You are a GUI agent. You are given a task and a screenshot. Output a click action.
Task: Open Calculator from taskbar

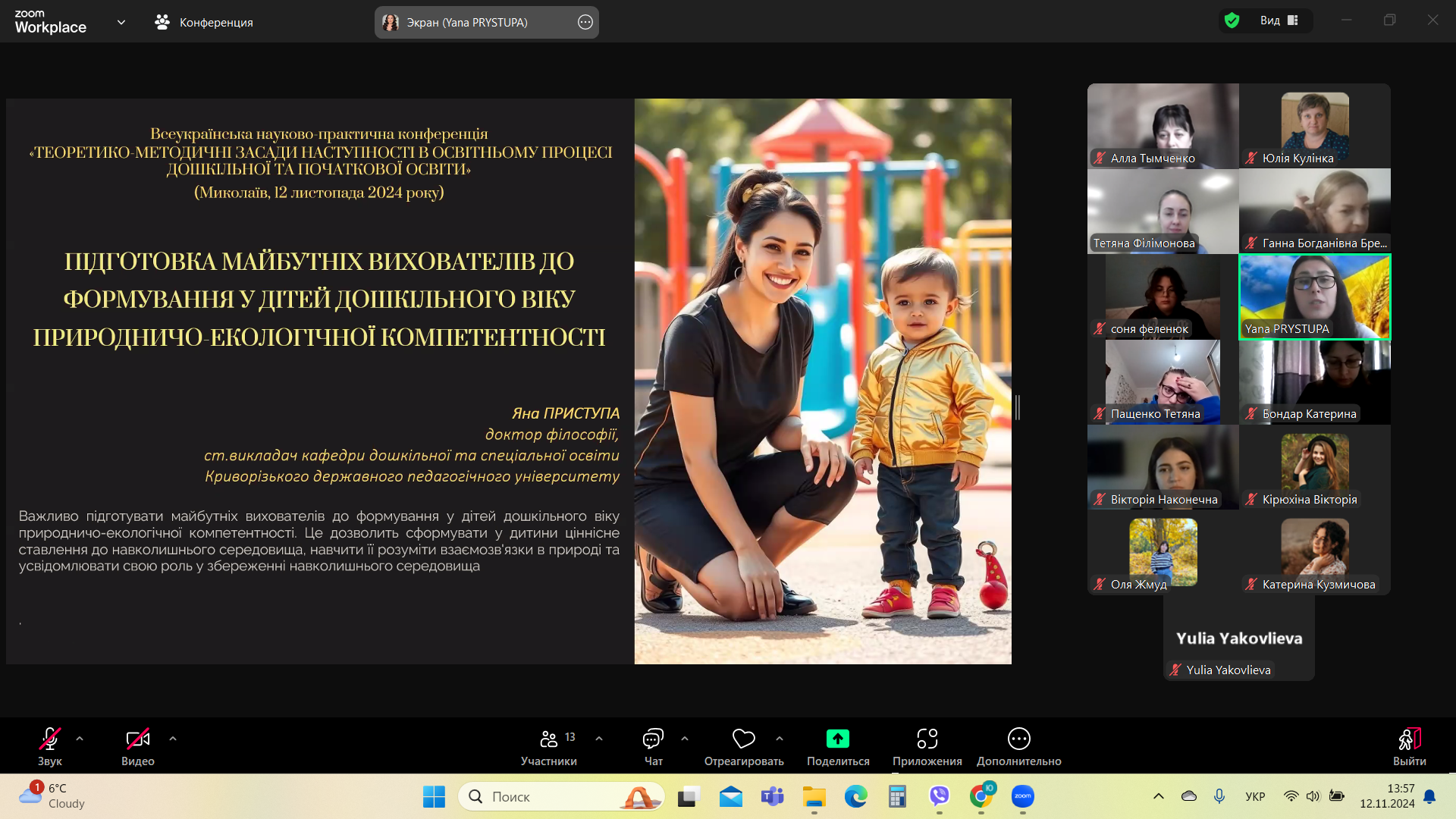click(x=898, y=796)
